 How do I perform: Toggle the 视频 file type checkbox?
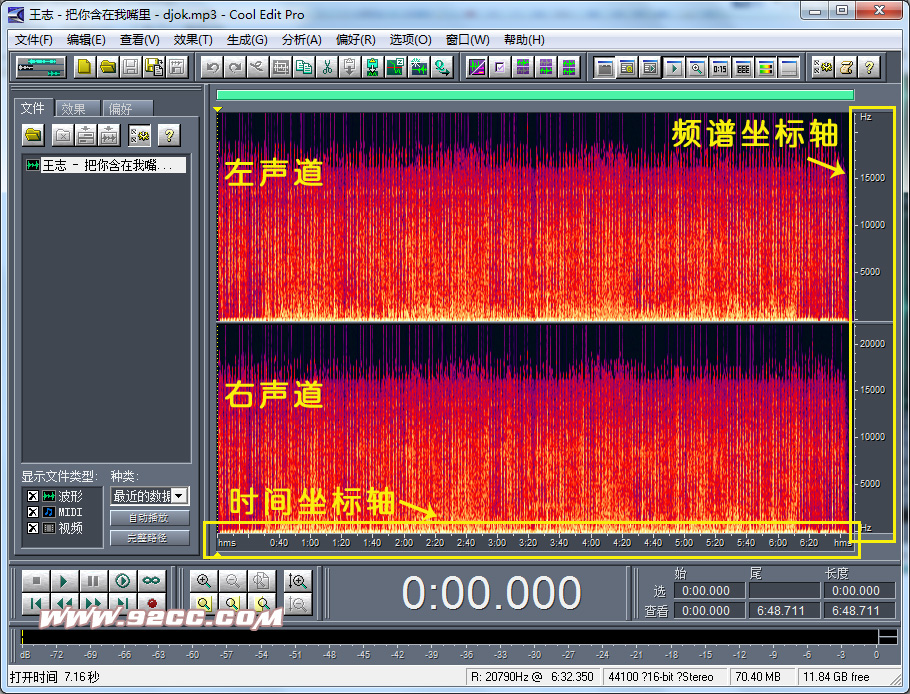(33, 528)
